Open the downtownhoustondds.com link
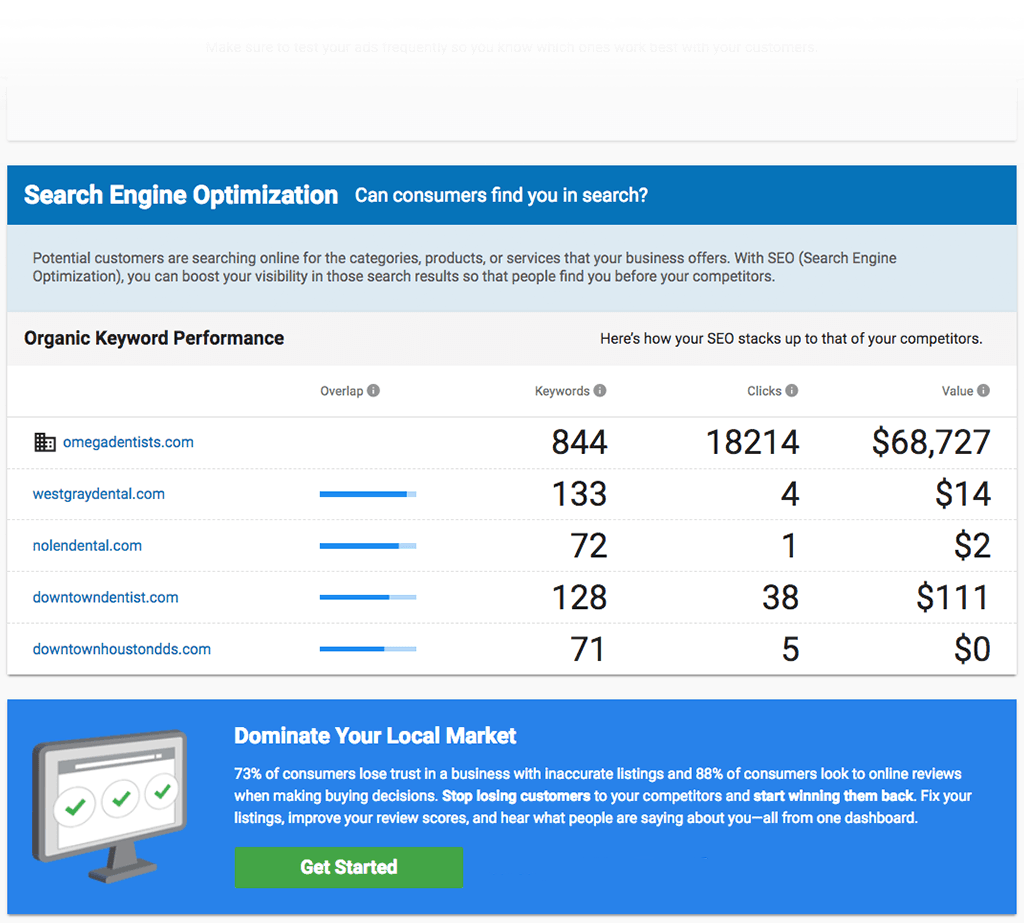This screenshot has height=923, width=1024. pos(121,649)
